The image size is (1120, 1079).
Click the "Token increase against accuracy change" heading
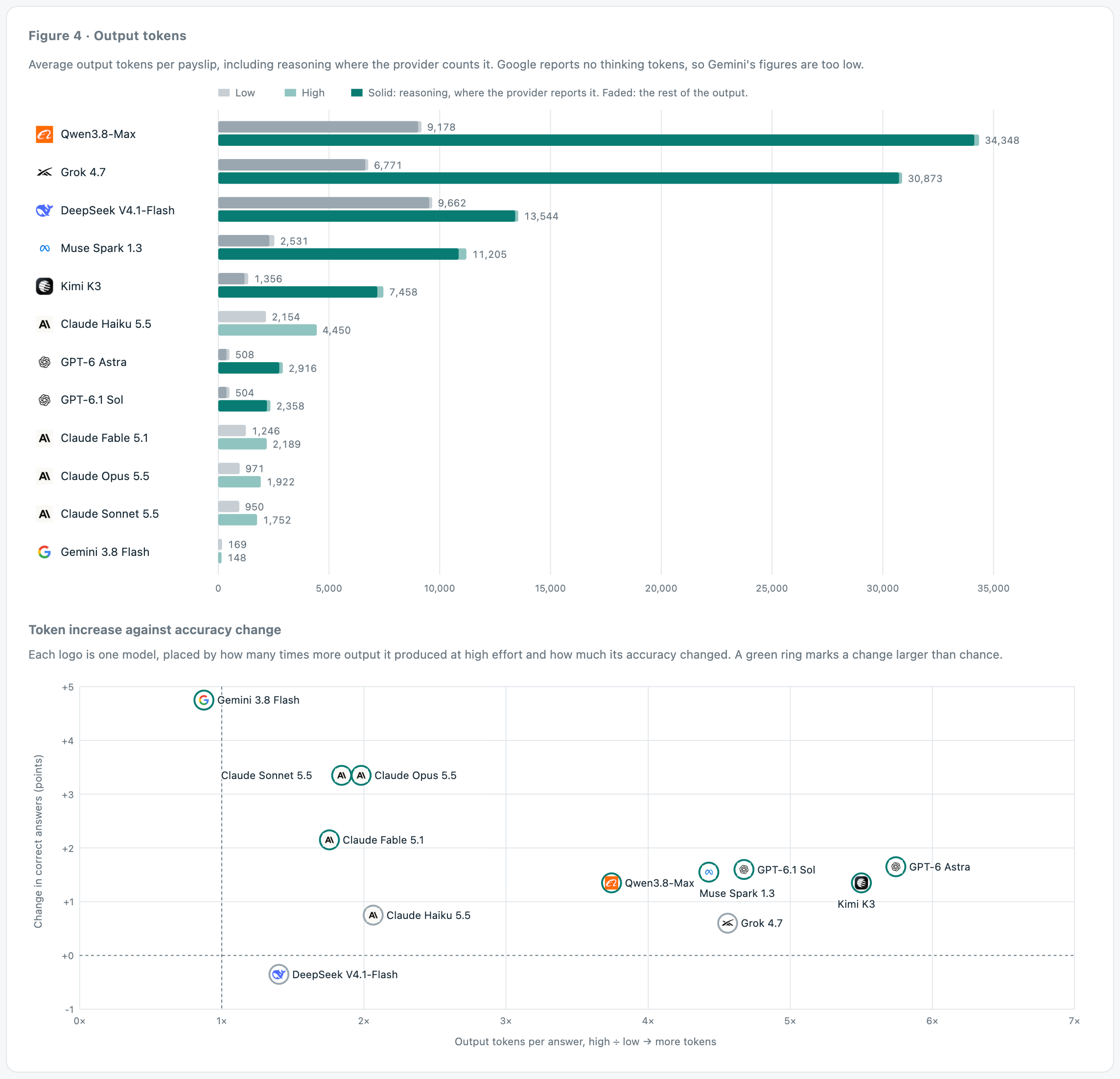point(155,629)
